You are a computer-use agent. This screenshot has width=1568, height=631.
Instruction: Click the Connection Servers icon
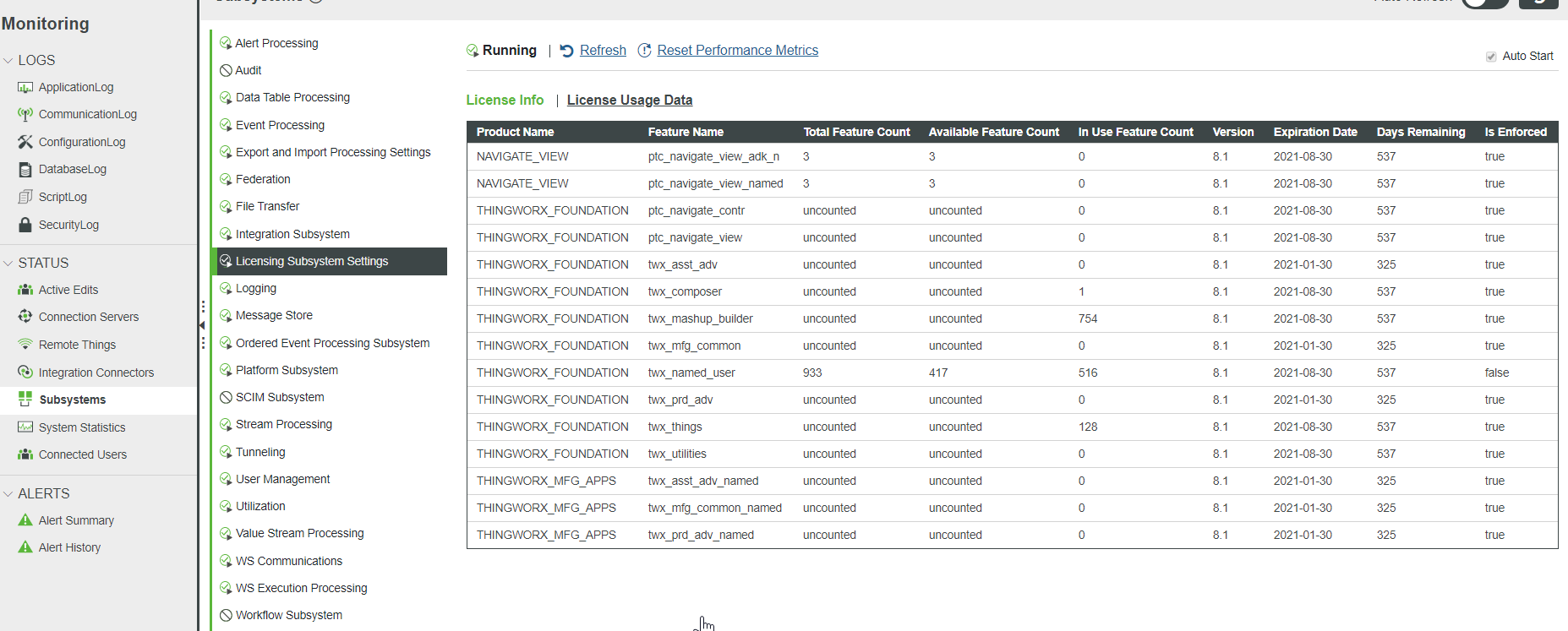25,317
